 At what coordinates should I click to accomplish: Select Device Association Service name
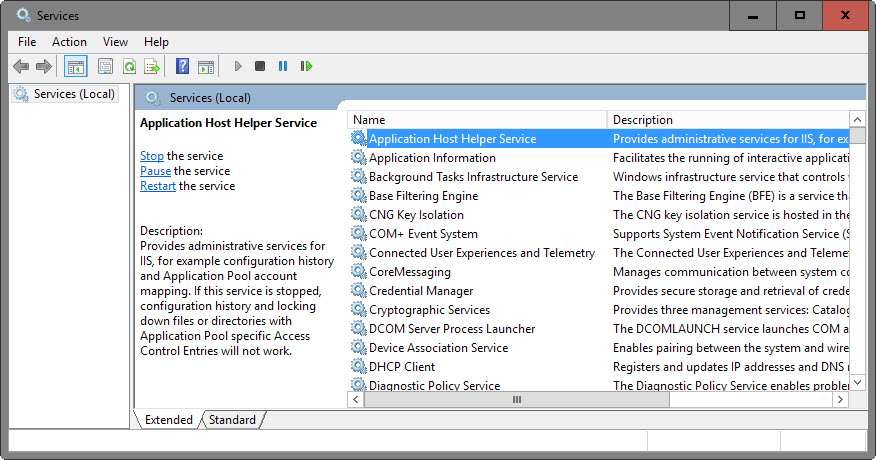[439, 348]
